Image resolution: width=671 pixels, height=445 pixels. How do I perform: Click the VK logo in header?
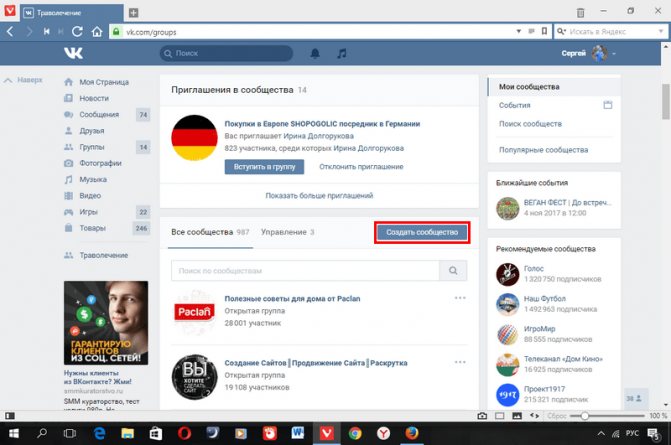coord(73,53)
